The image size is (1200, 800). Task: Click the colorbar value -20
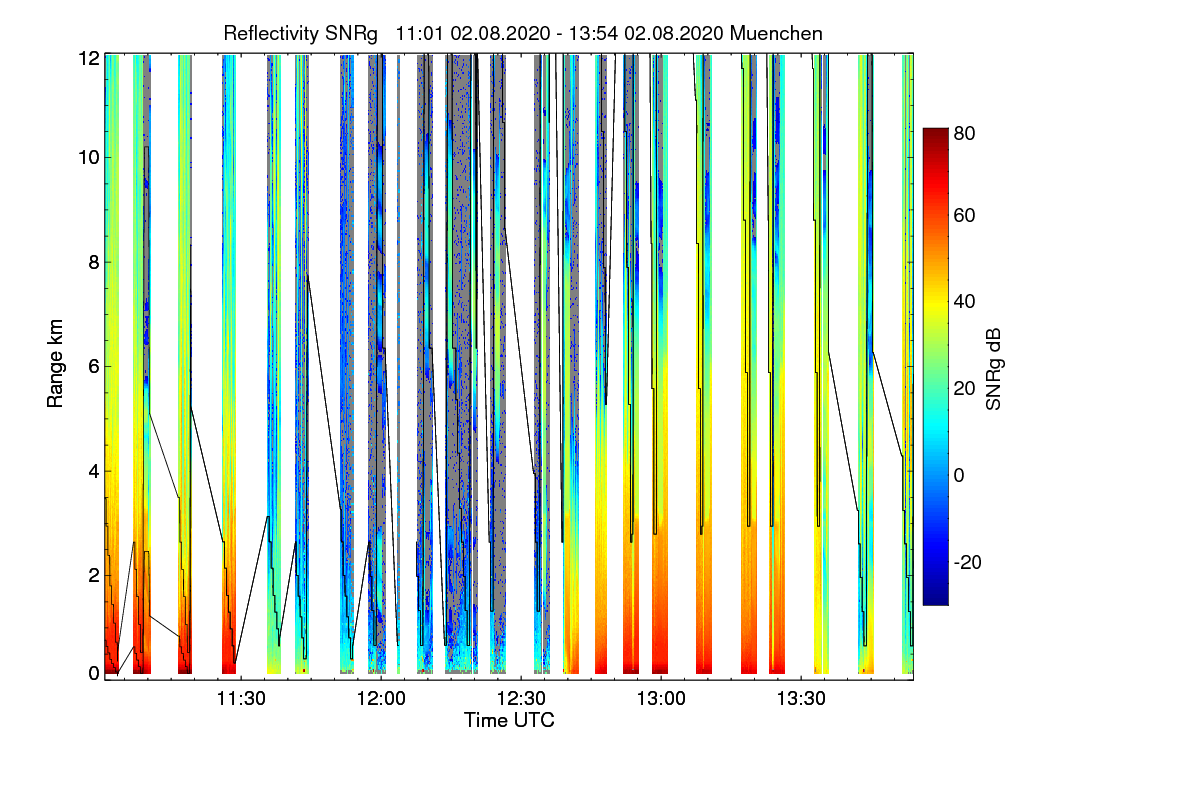968,562
